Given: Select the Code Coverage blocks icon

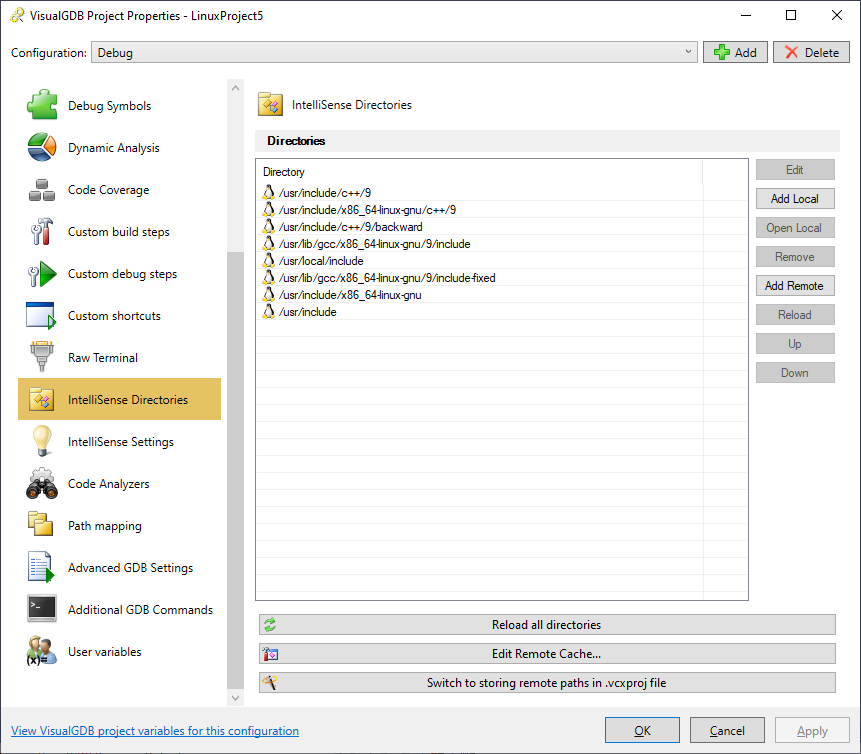Looking at the screenshot, I should [42, 189].
